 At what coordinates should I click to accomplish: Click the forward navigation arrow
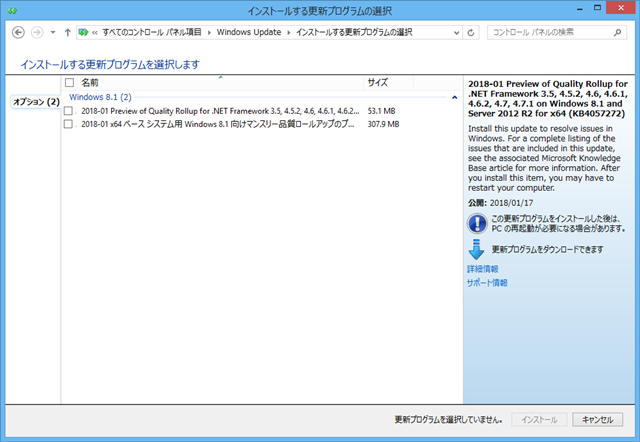(x=37, y=32)
